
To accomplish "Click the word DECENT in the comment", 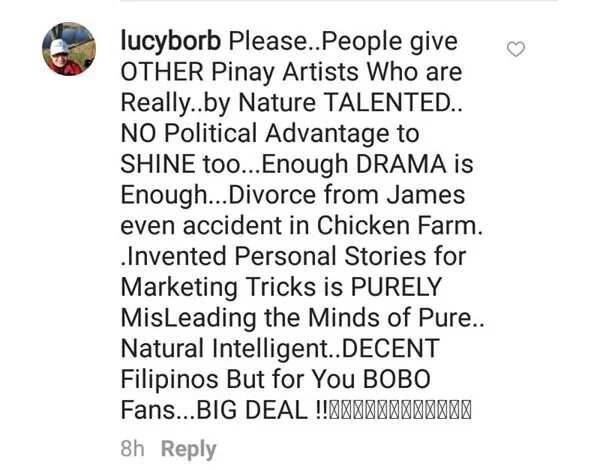I will click(391, 348).
